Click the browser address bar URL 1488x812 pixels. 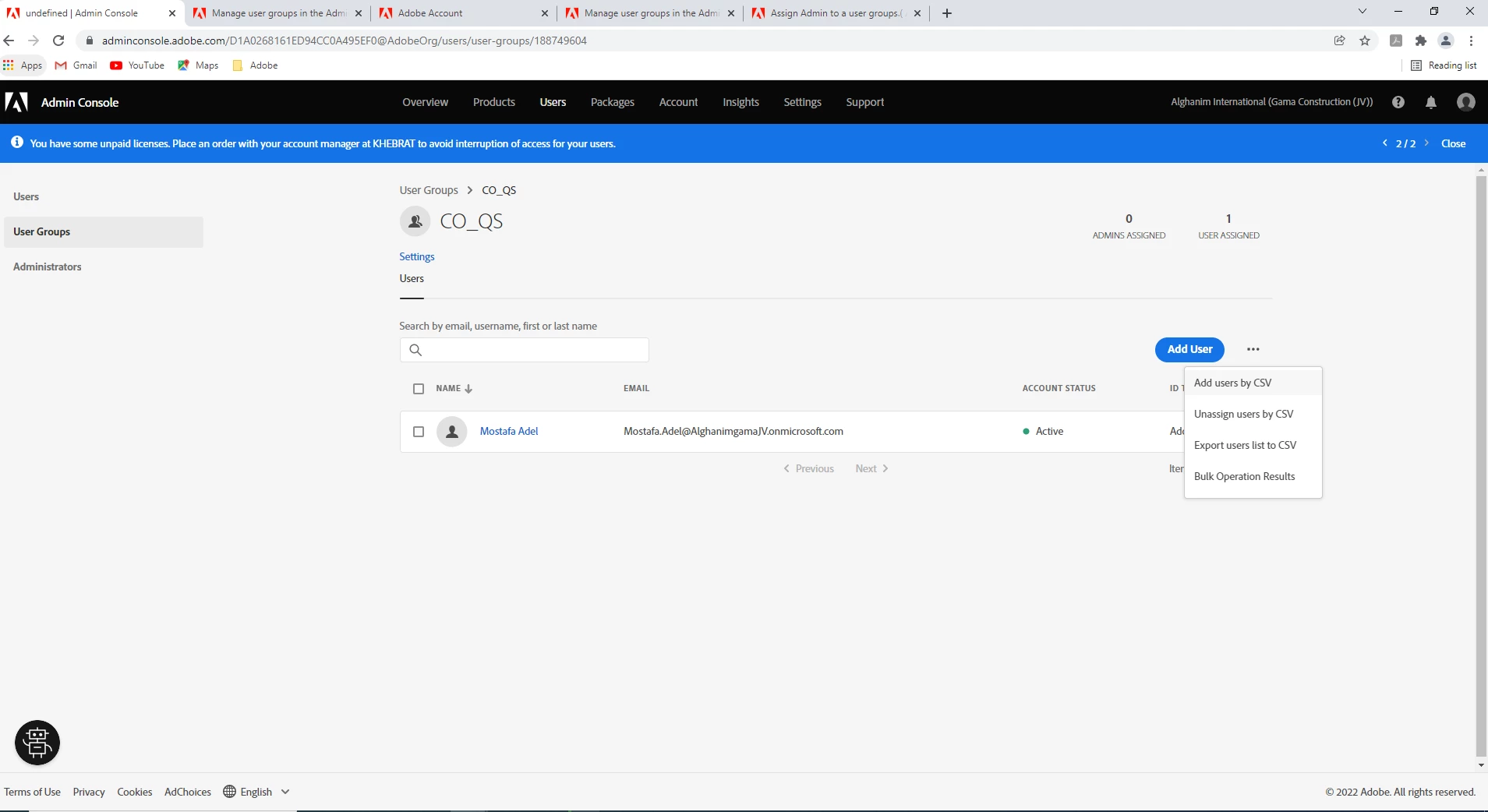(x=344, y=41)
